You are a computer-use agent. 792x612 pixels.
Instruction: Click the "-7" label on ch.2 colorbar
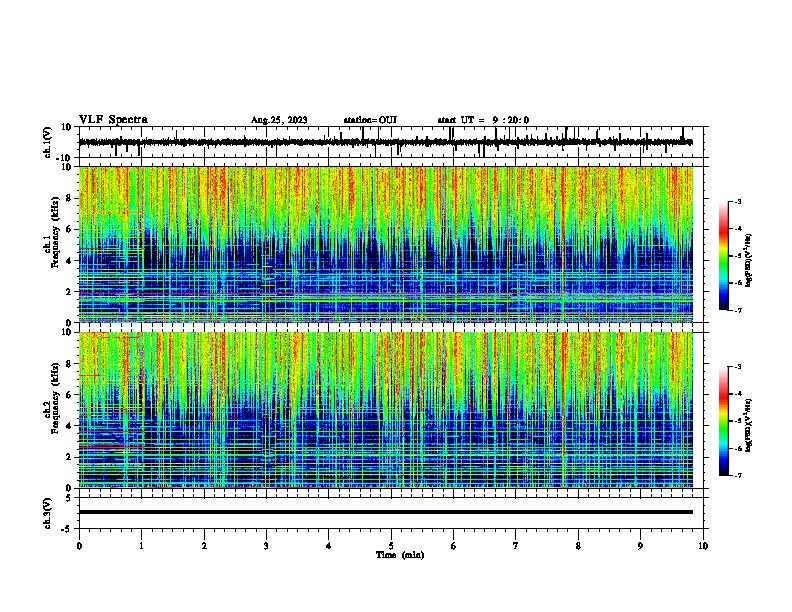(x=738, y=476)
